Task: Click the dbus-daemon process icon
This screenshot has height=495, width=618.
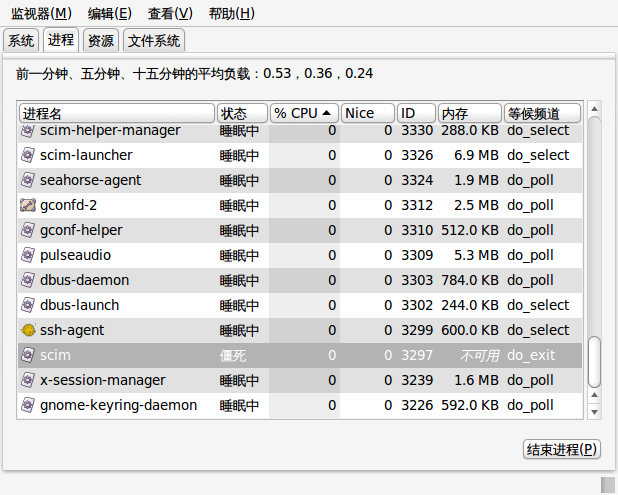Action: (x=28, y=280)
